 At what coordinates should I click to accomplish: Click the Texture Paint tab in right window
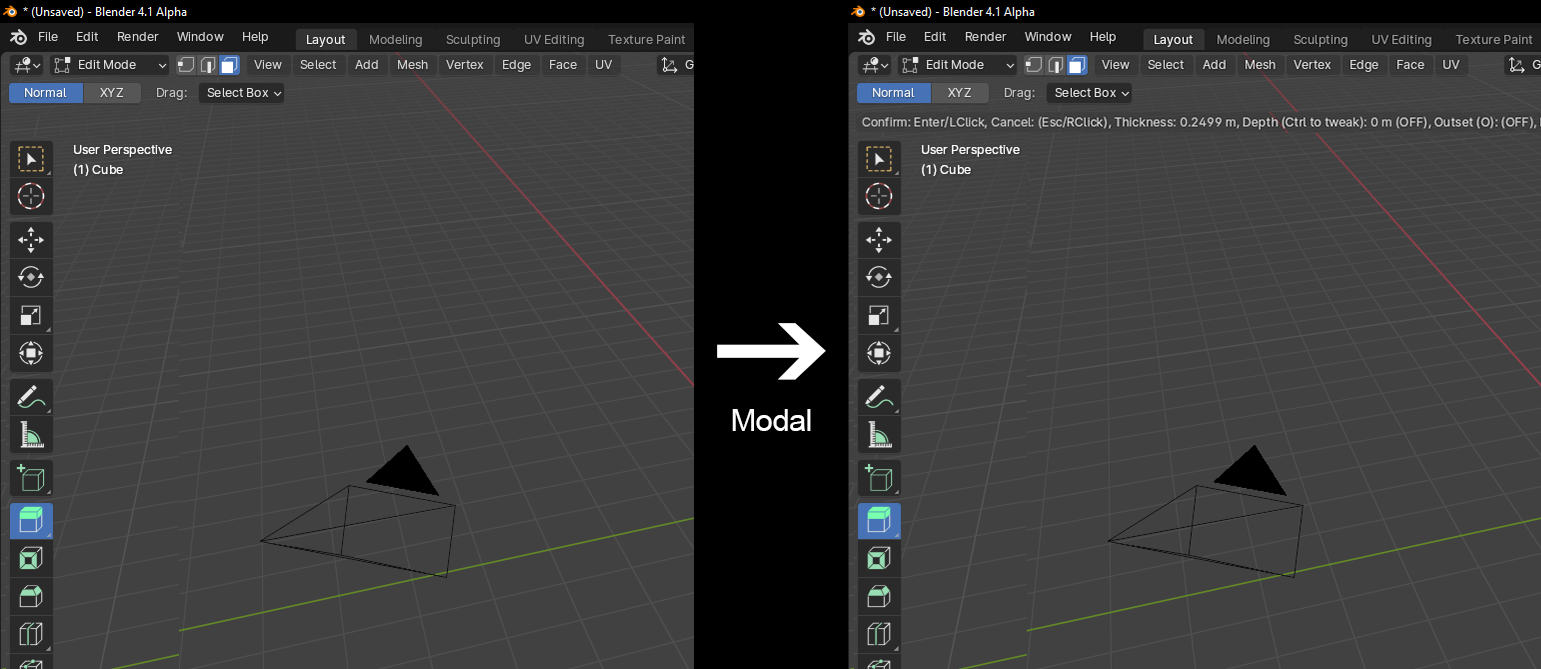(x=1494, y=40)
